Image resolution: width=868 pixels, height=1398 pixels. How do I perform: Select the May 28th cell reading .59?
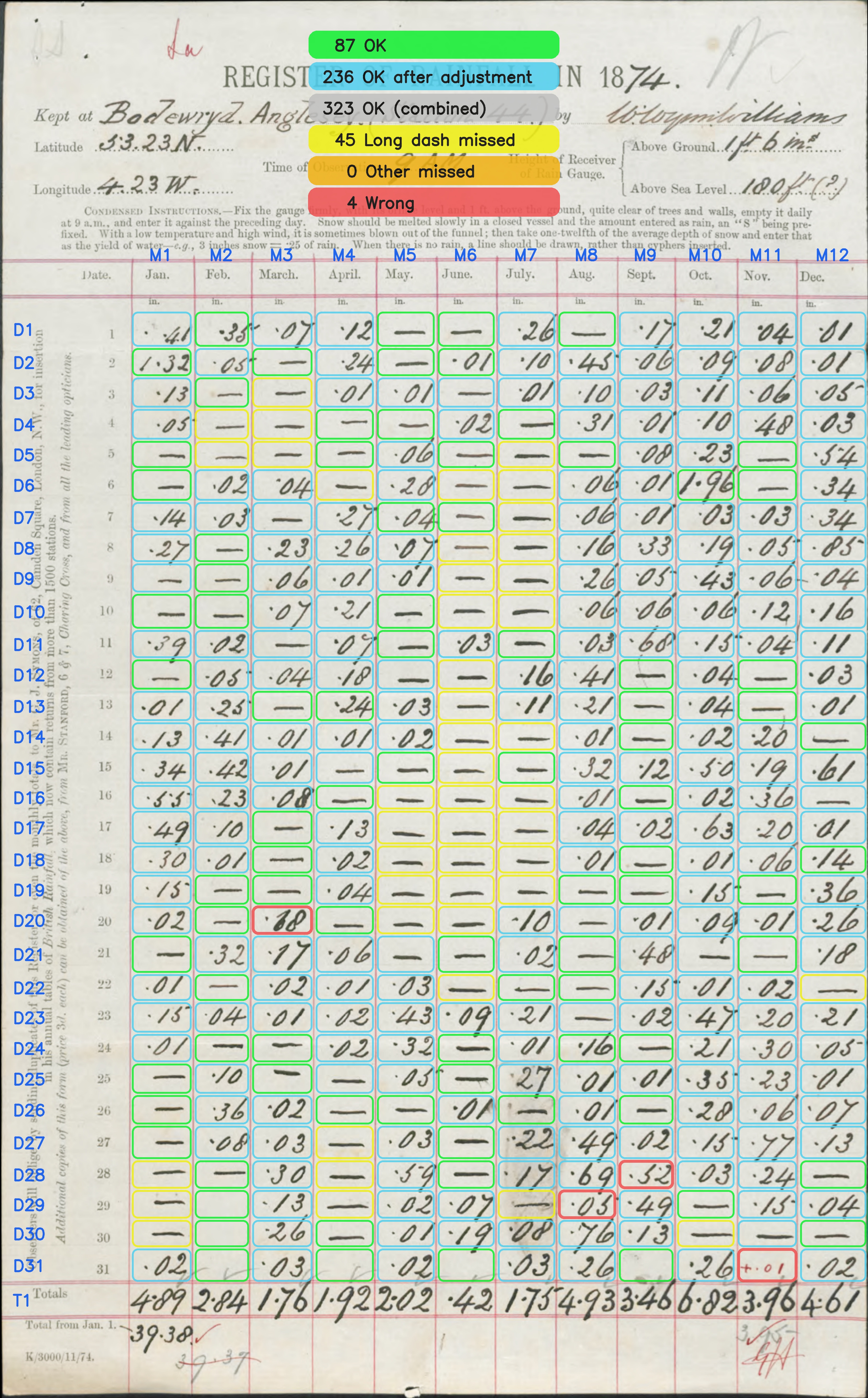tap(405, 1175)
